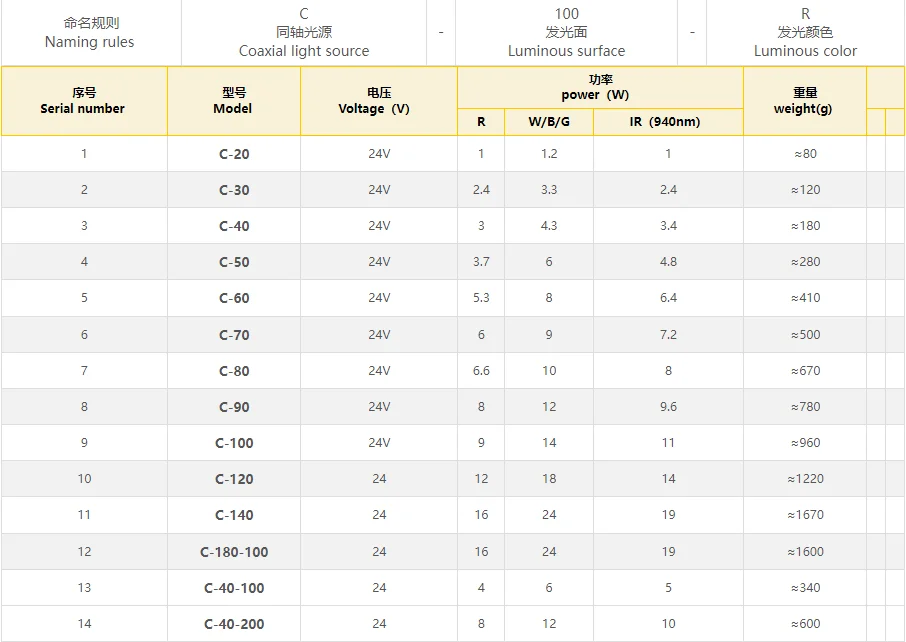Image resolution: width=906 pixels, height=642 pixels.
Task: Click the Luminous color naming cell
Action: (805, 33)
